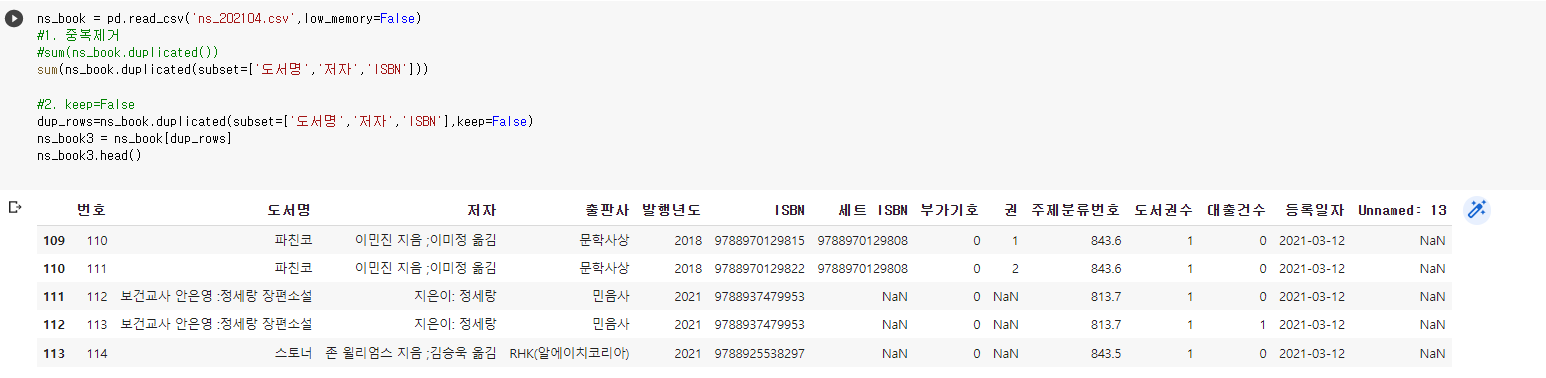This screenshot has height=378, width=1546.
Task: Click 발행년도 2018 in row 109
Action: pyautogui.click(x=688, y=240)
